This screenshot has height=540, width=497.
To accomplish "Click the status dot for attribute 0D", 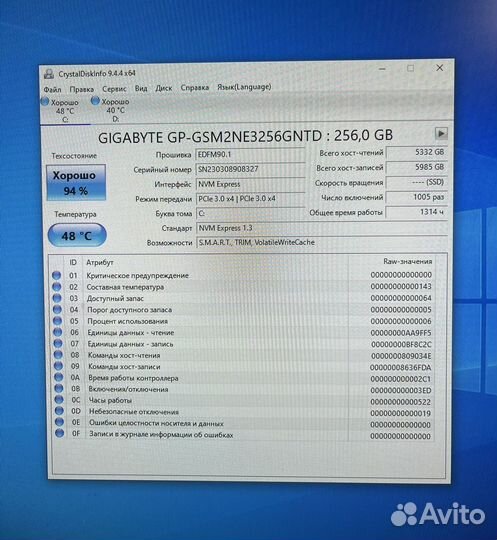I will [60, 411].
